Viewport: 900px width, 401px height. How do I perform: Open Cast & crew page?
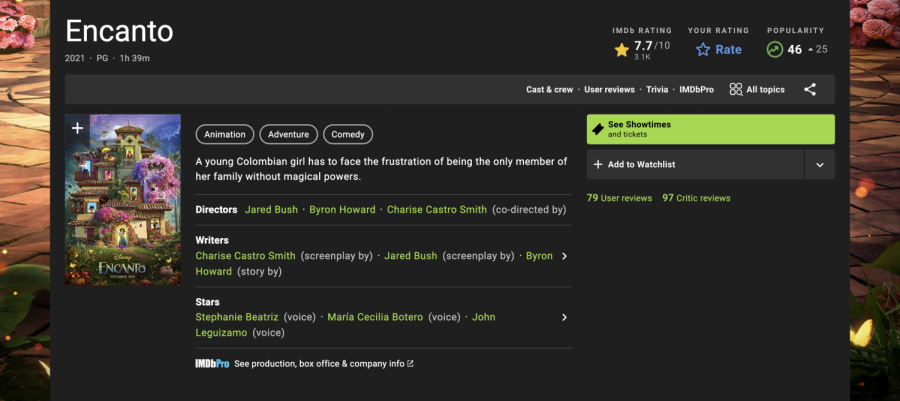(x=549, y=89)
